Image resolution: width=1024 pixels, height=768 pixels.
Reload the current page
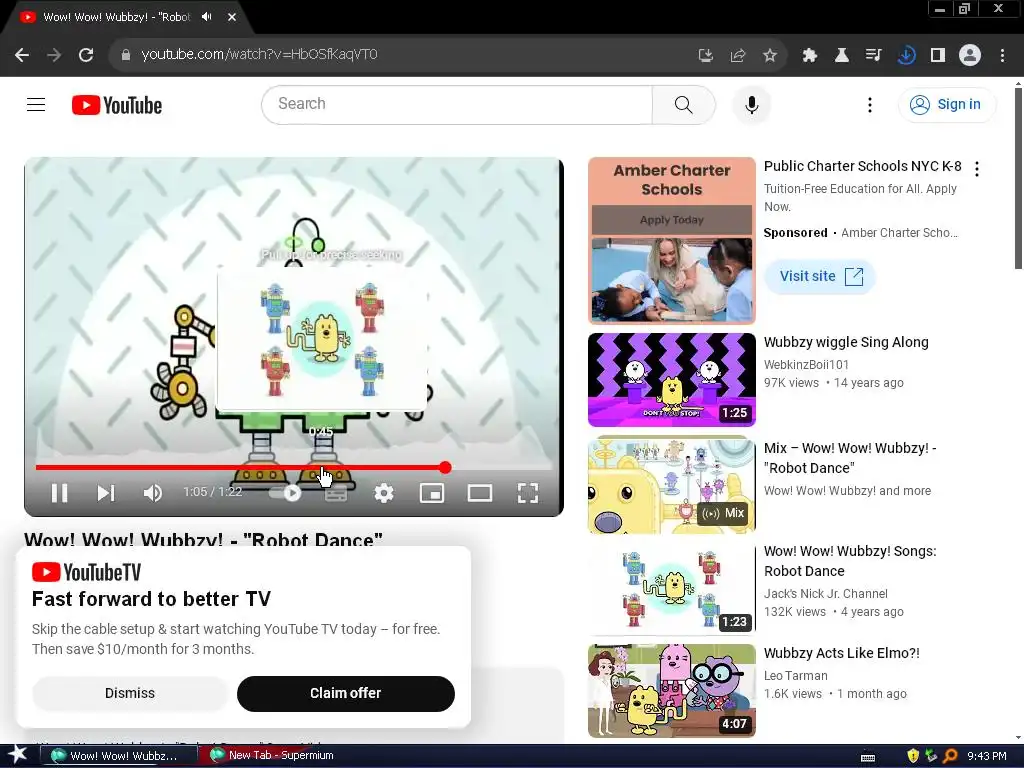coord(86,55)
